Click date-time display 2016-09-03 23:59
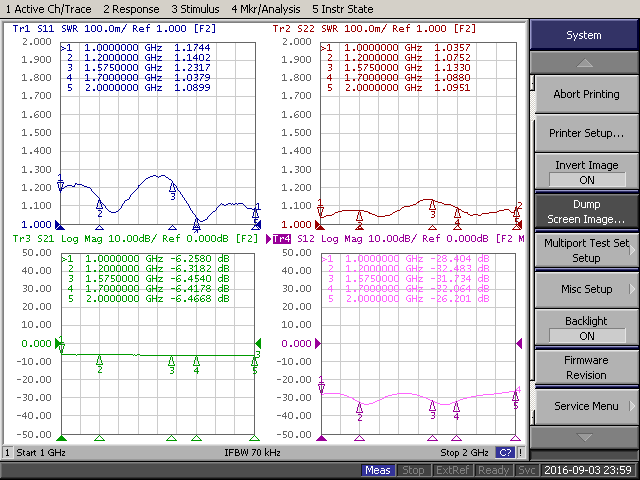The height and width of the screenshot is (480, 640). [x=588, y=471]
